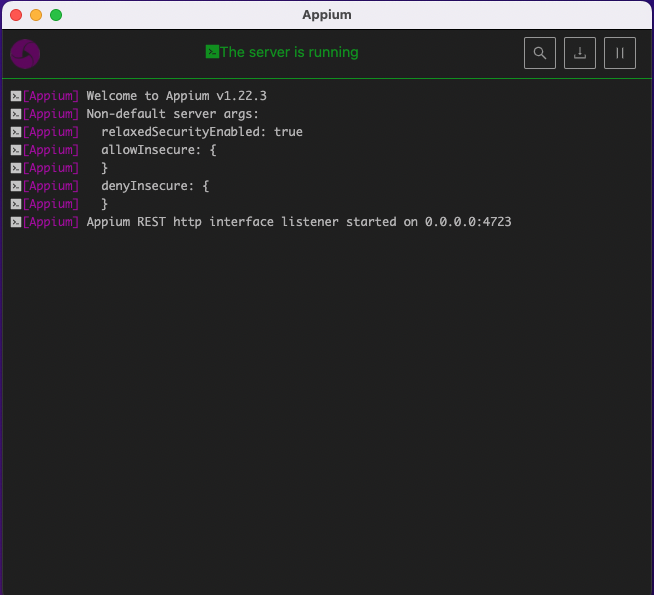Click the [Appium] tag on the Welcome line
The height and width of the screenshot is (595, 654).
tap(51, 96)
